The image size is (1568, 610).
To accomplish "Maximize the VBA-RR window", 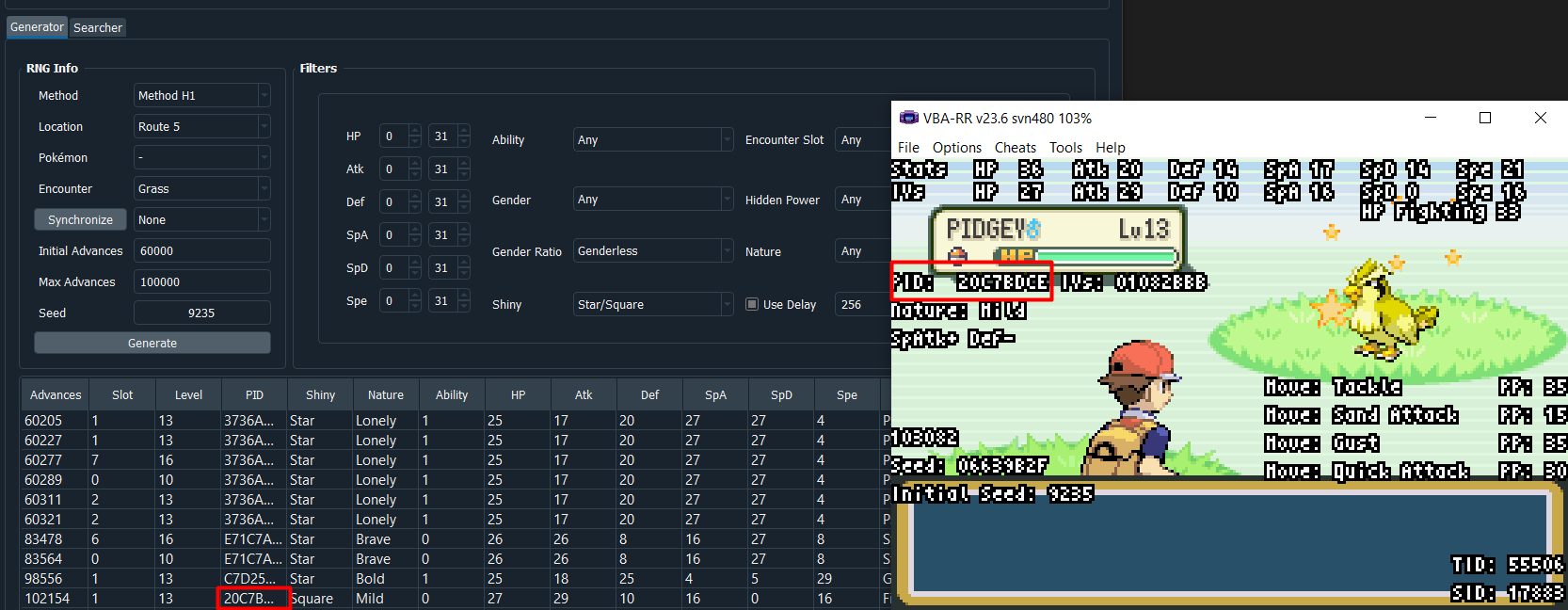I will point(1485,118).
